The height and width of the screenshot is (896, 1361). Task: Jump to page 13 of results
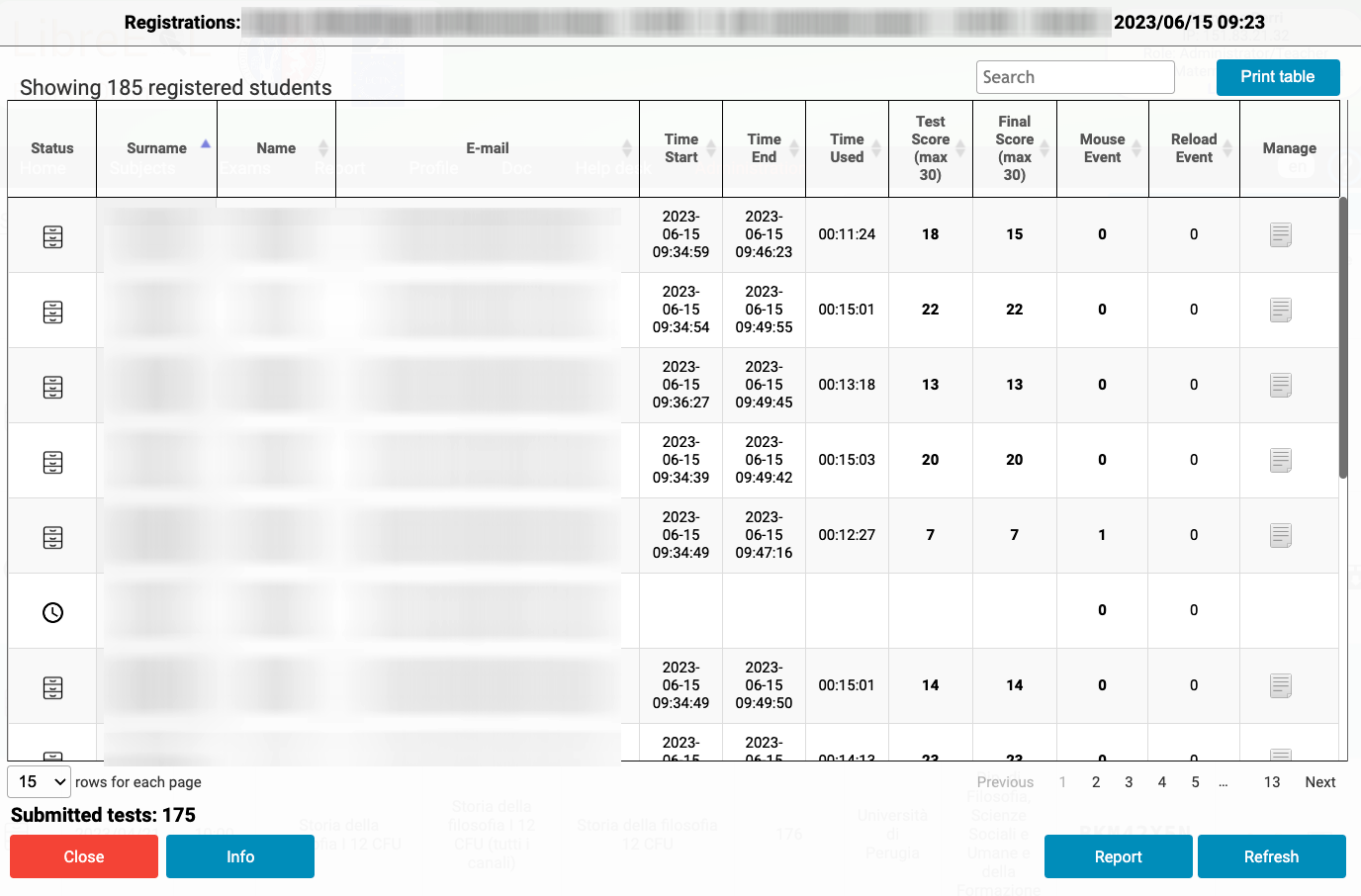tap(1272, 782)
